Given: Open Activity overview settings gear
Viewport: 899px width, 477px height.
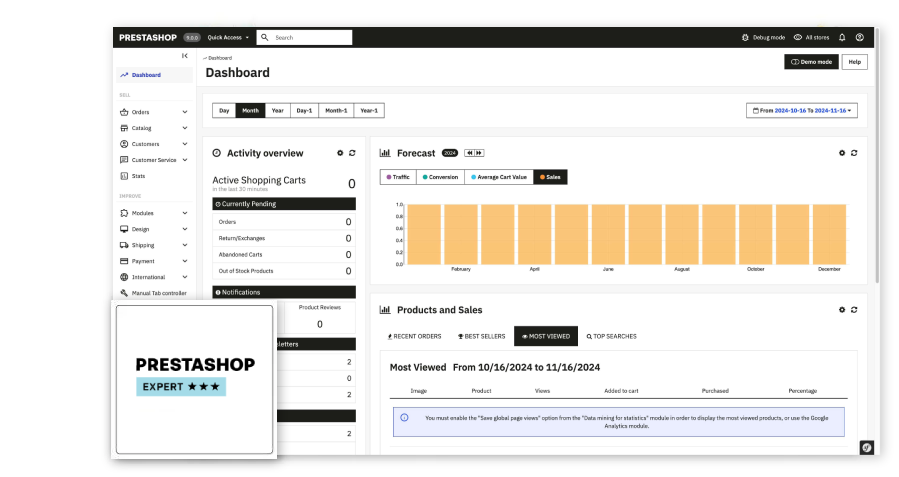Looking at the screenshot, I should click(340, 153).
